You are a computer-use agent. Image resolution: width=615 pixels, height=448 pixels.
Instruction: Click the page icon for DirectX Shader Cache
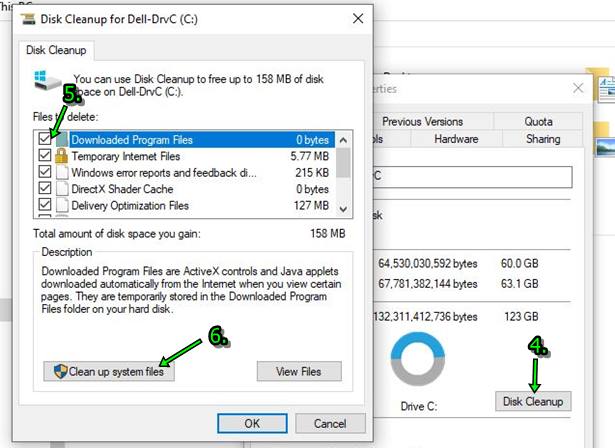(62, 189)
